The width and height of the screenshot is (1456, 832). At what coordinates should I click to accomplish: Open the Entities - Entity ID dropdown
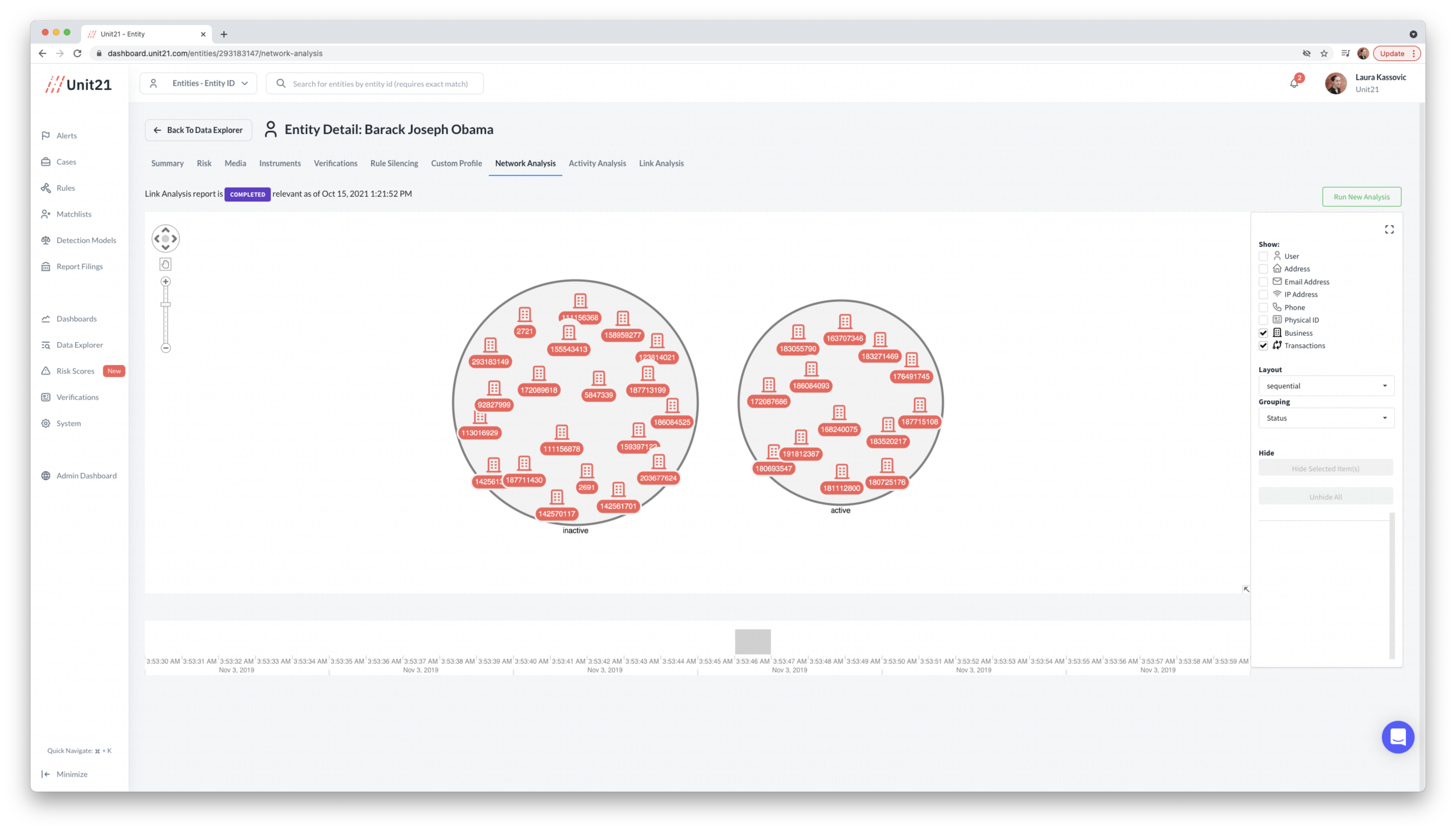[198, 83]
